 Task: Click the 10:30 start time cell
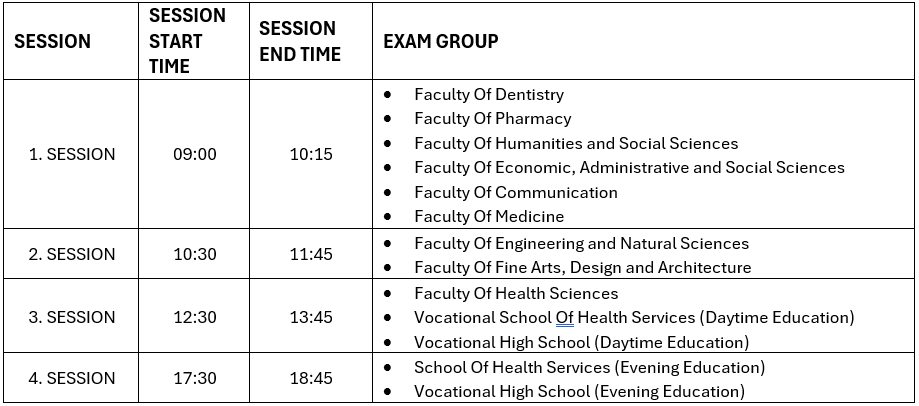coord(195,254)
